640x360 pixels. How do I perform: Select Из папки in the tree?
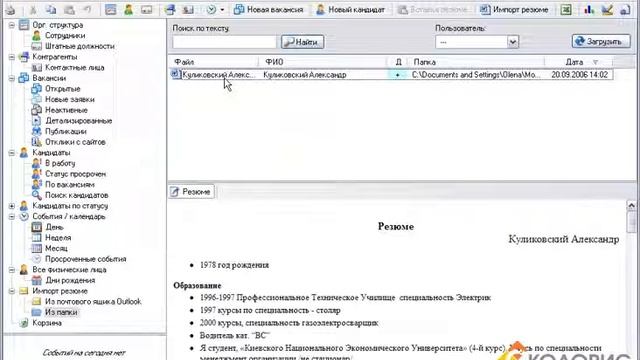coord(61,312)
